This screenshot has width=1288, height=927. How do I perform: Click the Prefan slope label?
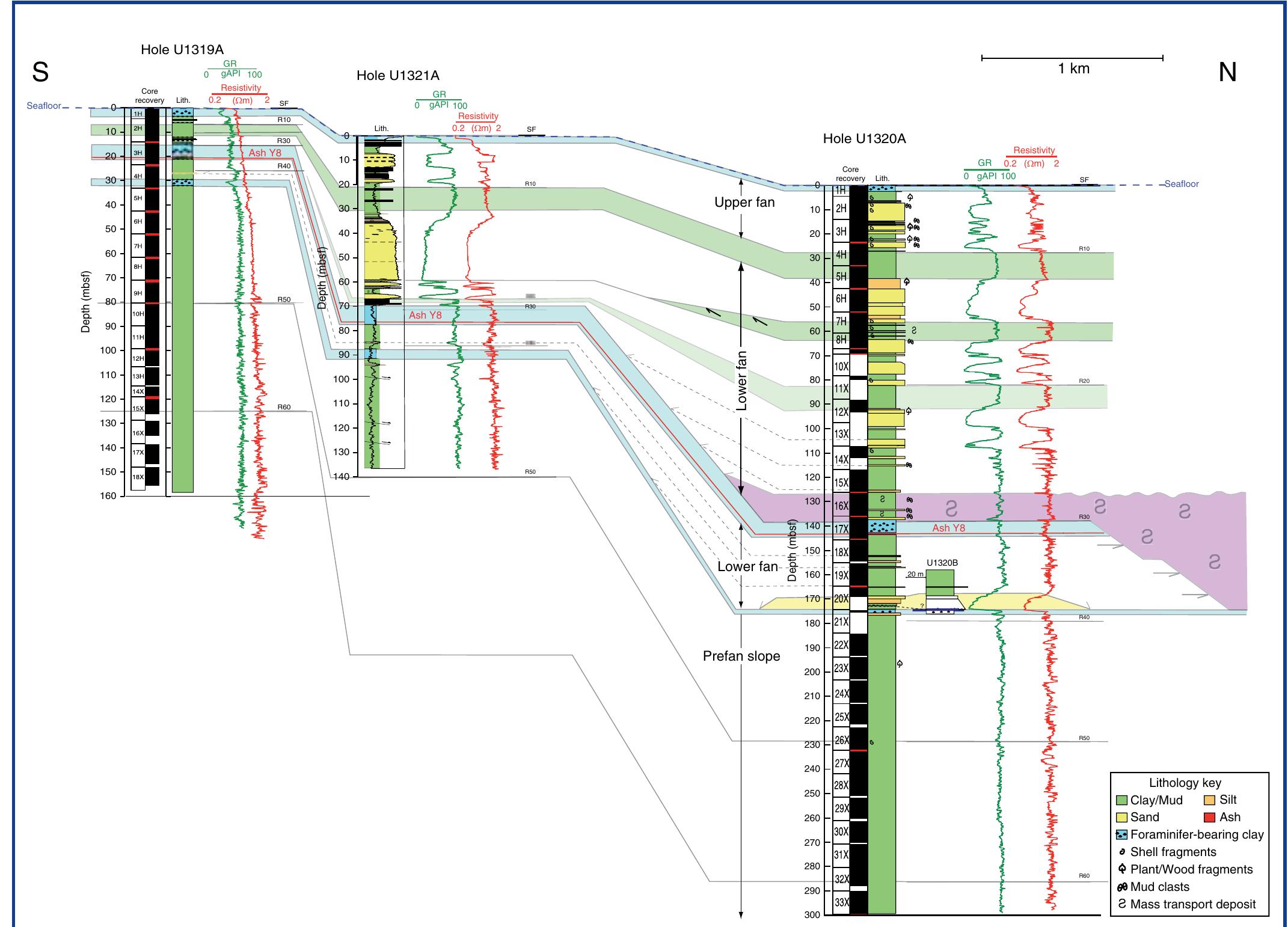tap(741, 656)
